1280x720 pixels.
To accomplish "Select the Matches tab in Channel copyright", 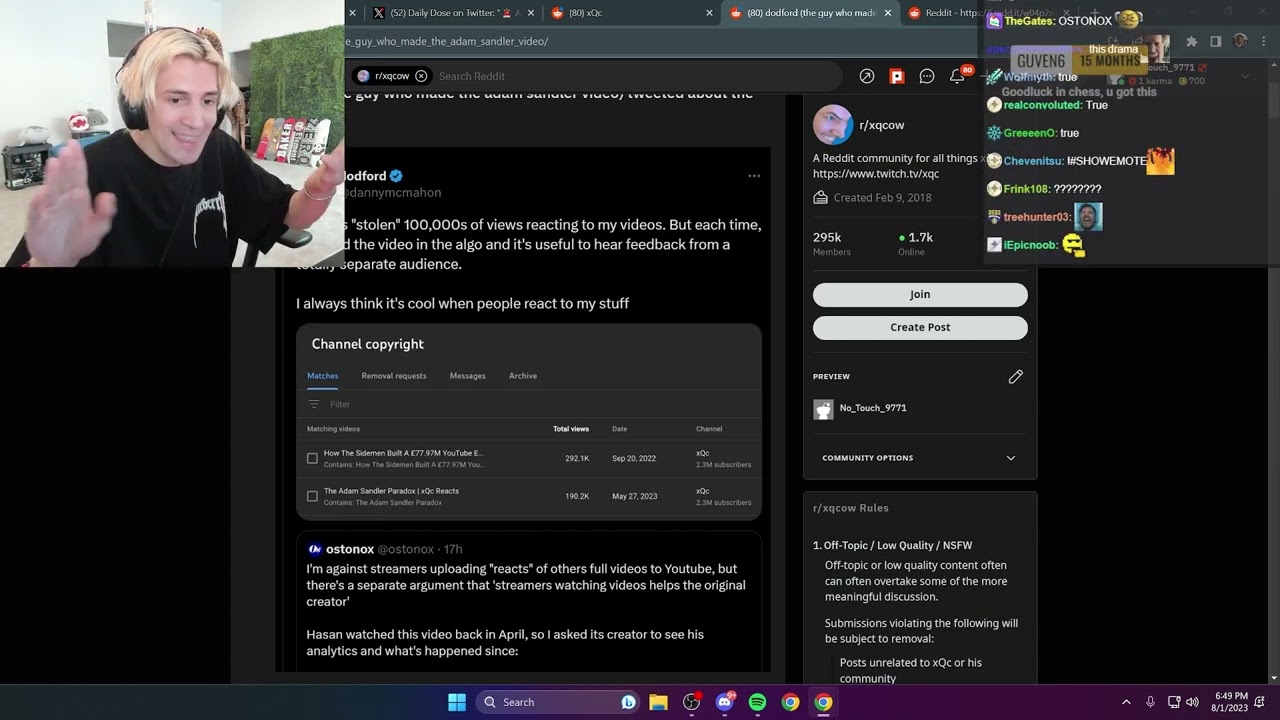I will [x=322, y=376].
